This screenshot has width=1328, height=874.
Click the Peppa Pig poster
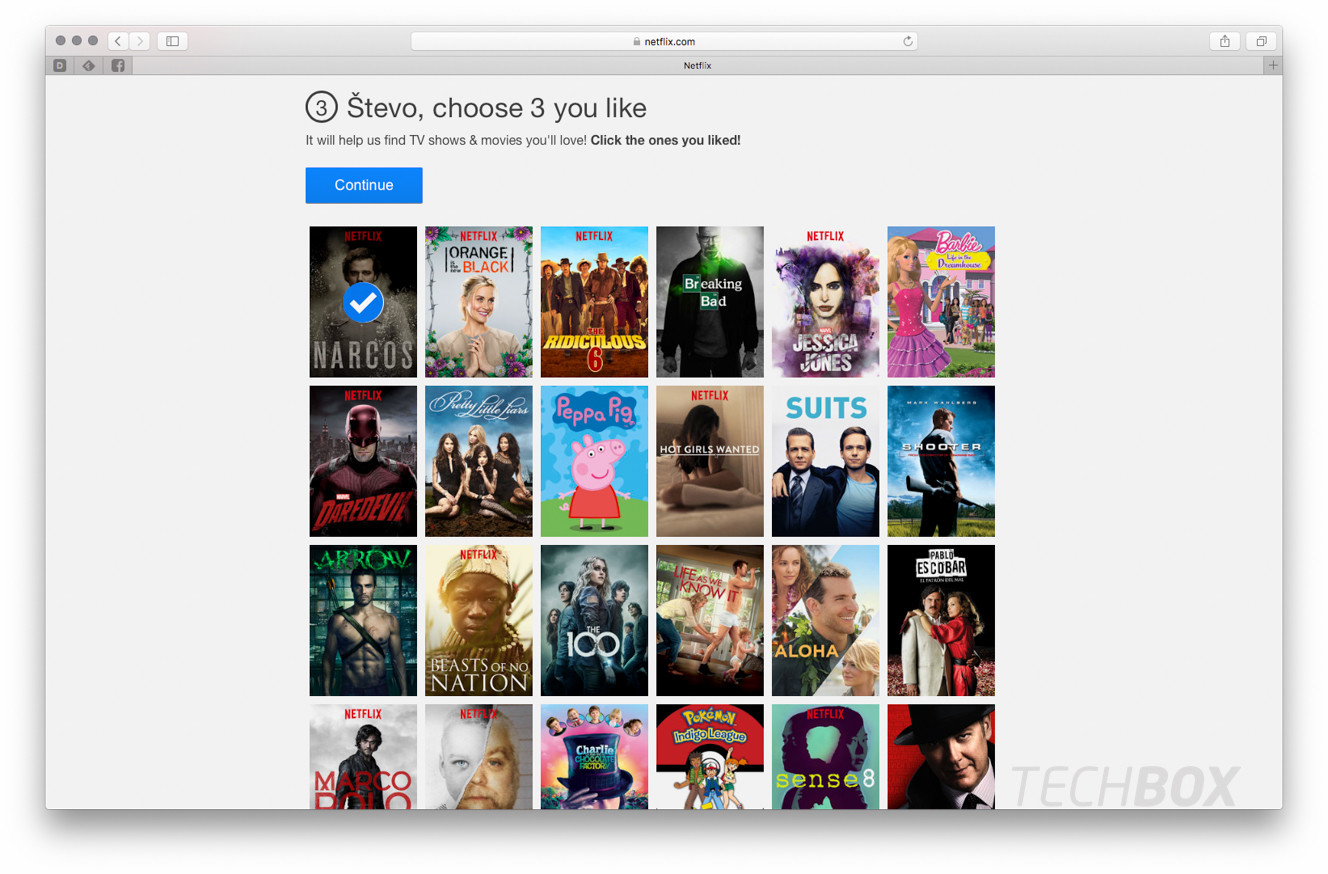coord(594,461)
